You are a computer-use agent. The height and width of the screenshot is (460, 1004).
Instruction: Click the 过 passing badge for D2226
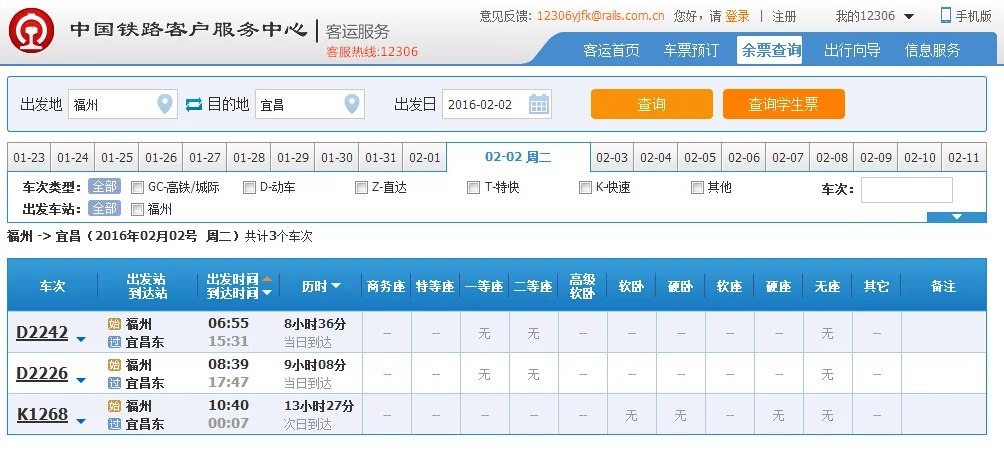[x=115, y=383]
